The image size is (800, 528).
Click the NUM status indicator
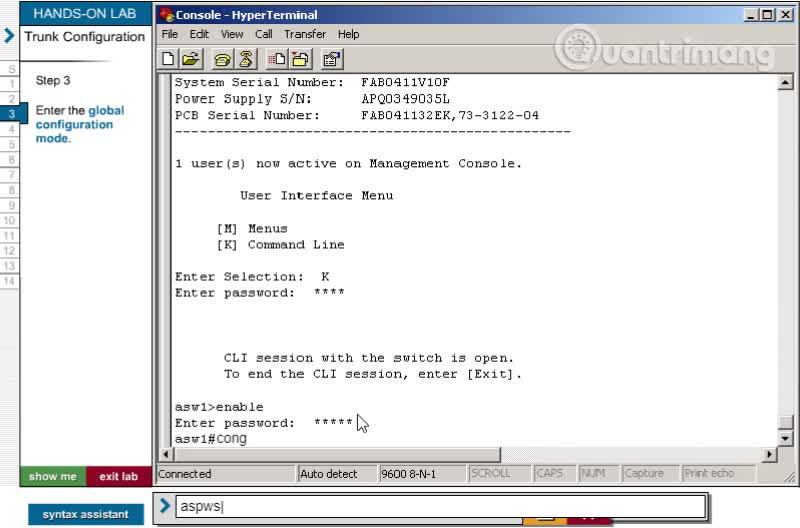coord(599,474)
